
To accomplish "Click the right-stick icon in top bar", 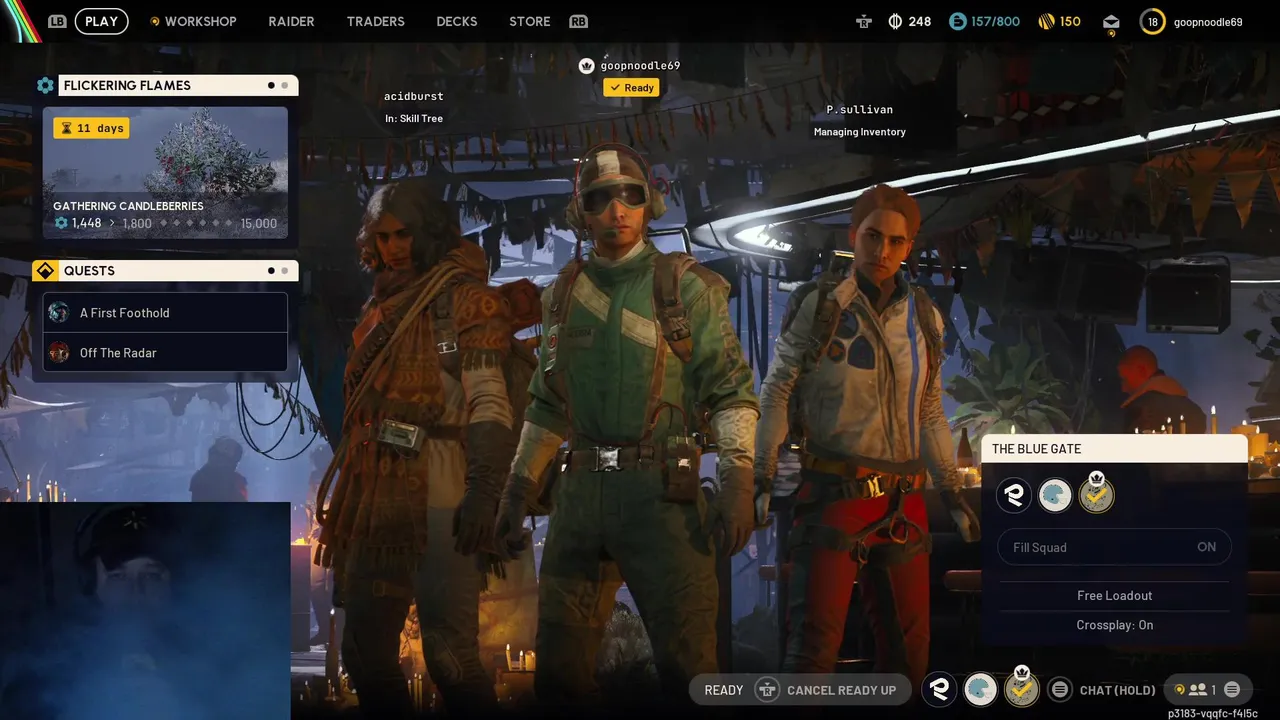I will (864, 21).
